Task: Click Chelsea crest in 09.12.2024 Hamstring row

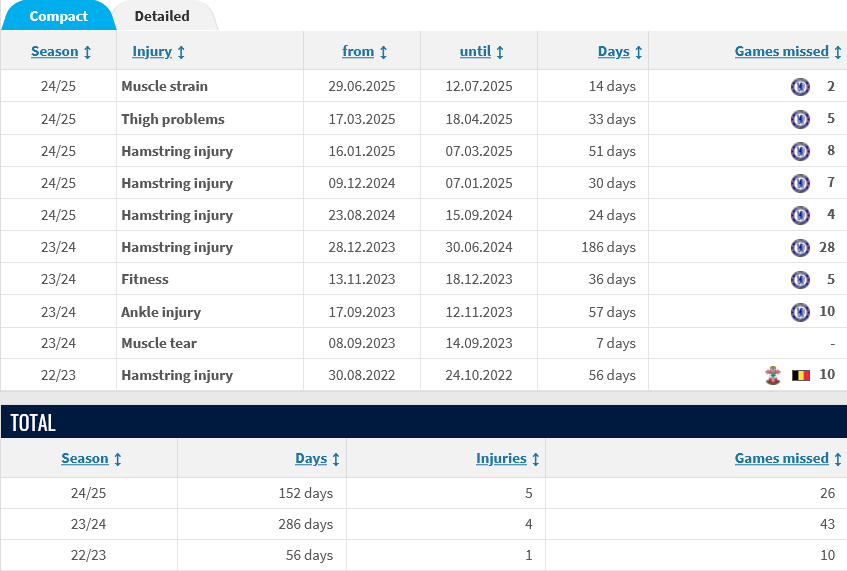Action: [x=800, y=183]
